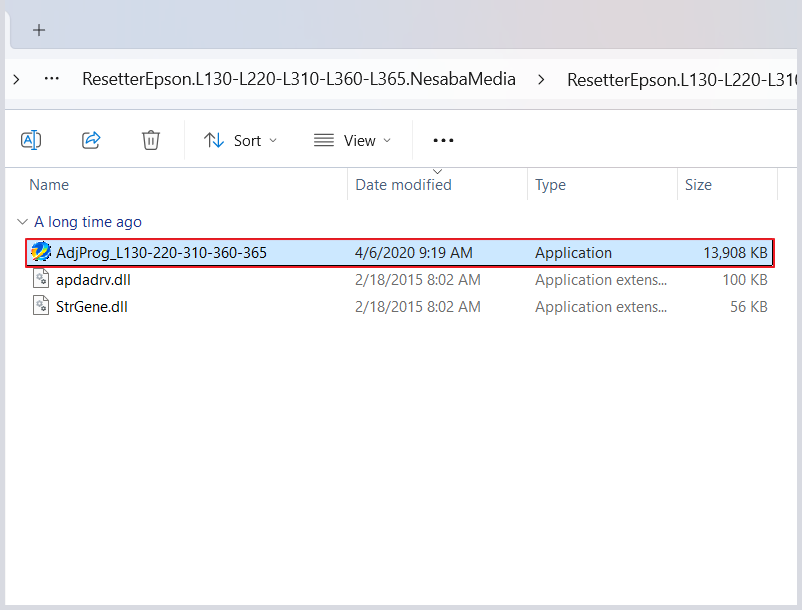Image resolution: width=802 pixels, height=610 pixels.
Task: Click the Rename toolbar icon
Action: tap(31, 140)
